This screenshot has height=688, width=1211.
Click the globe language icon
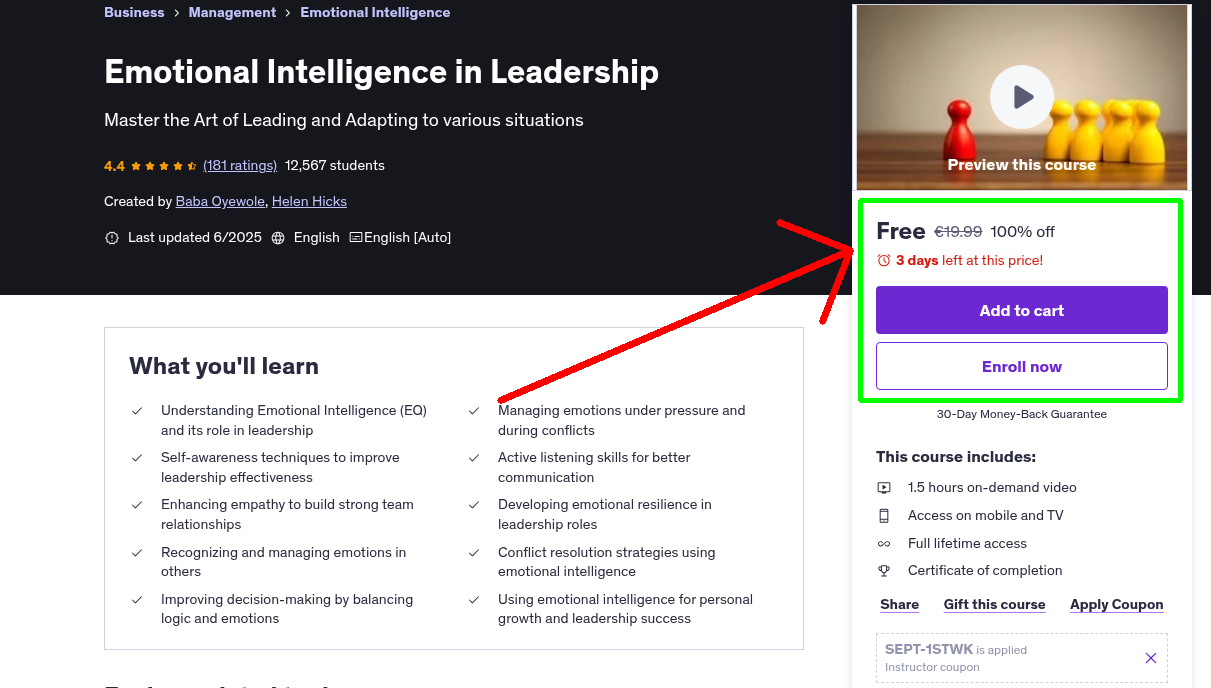click(278, 238)
